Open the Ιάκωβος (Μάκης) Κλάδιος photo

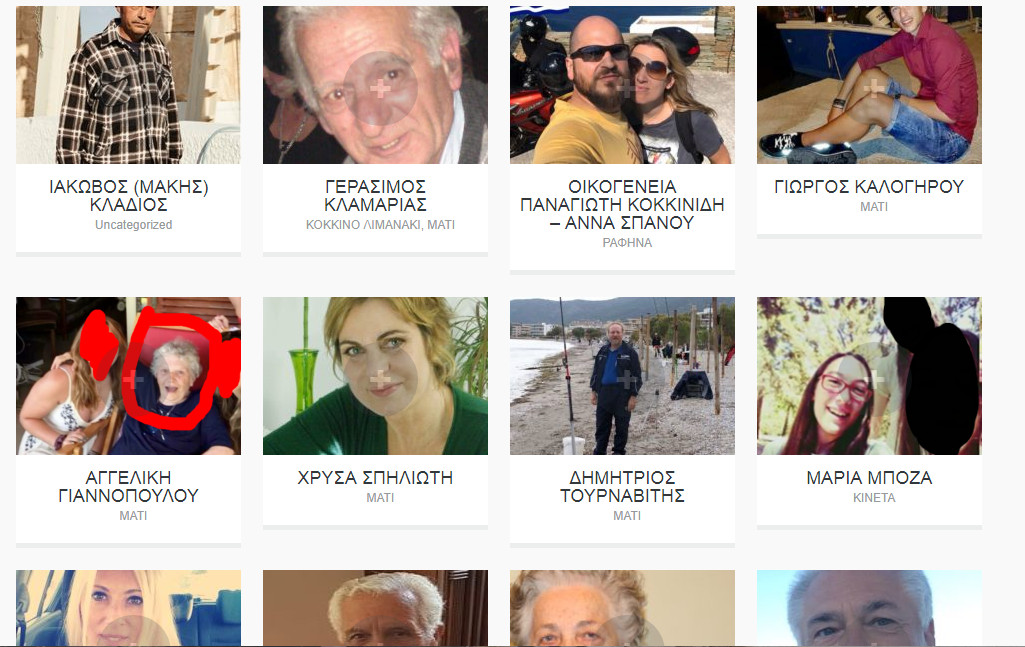click(x=128, y=85)
